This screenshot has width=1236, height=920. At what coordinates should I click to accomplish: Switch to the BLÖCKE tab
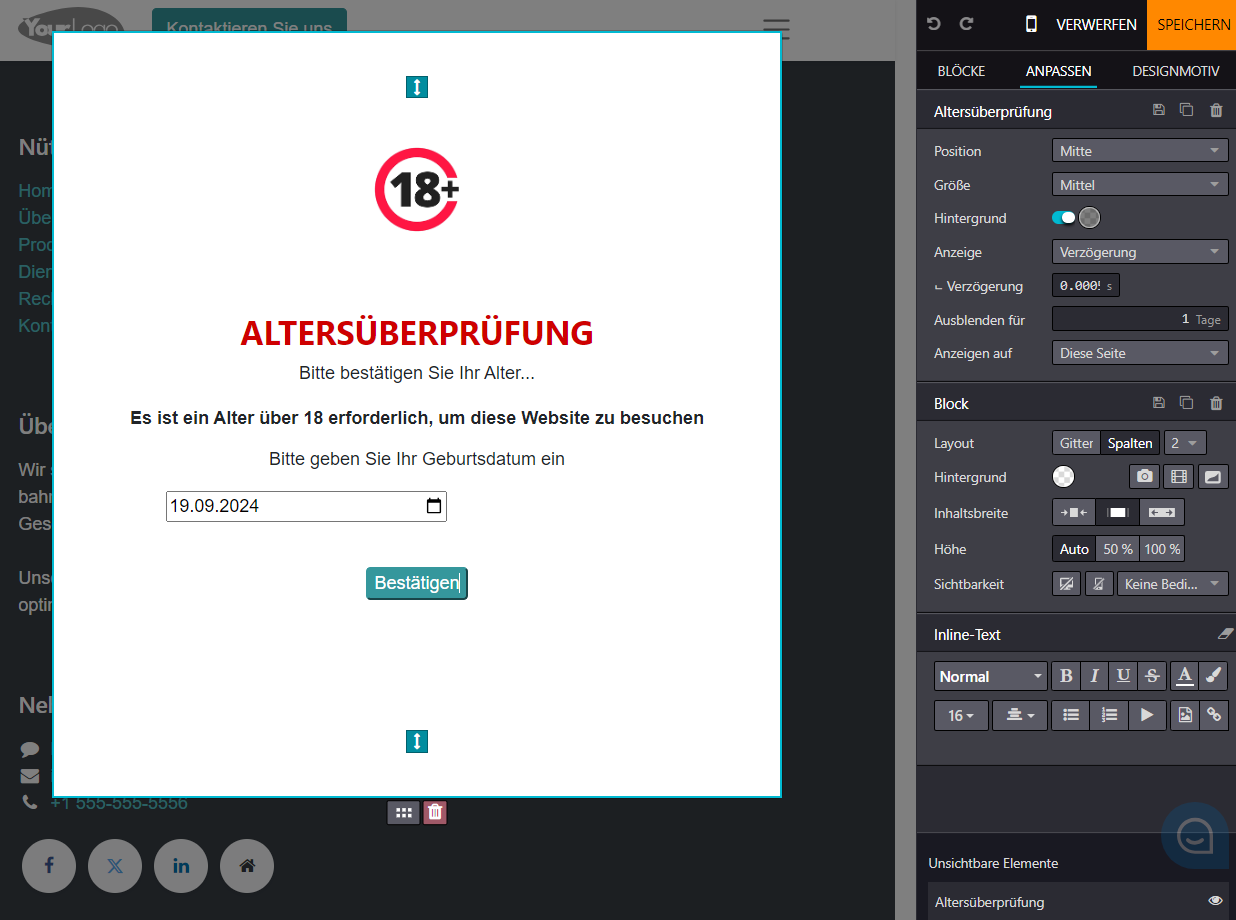pos(961,71)
